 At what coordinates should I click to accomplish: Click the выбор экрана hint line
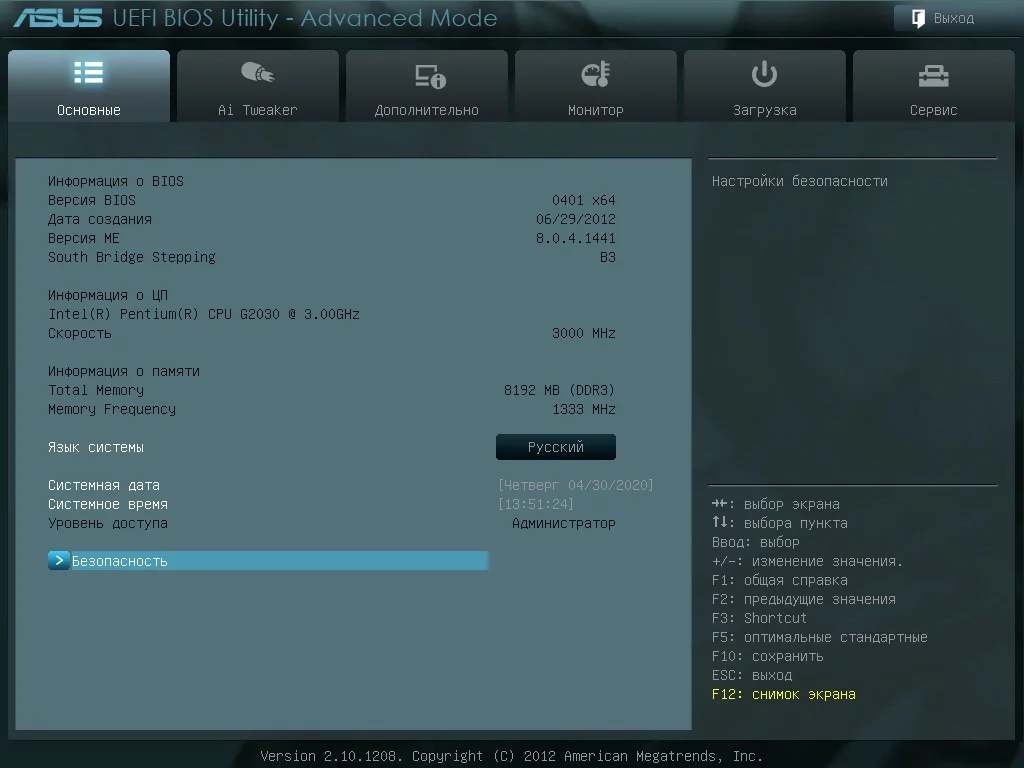[x=776, y=504]
